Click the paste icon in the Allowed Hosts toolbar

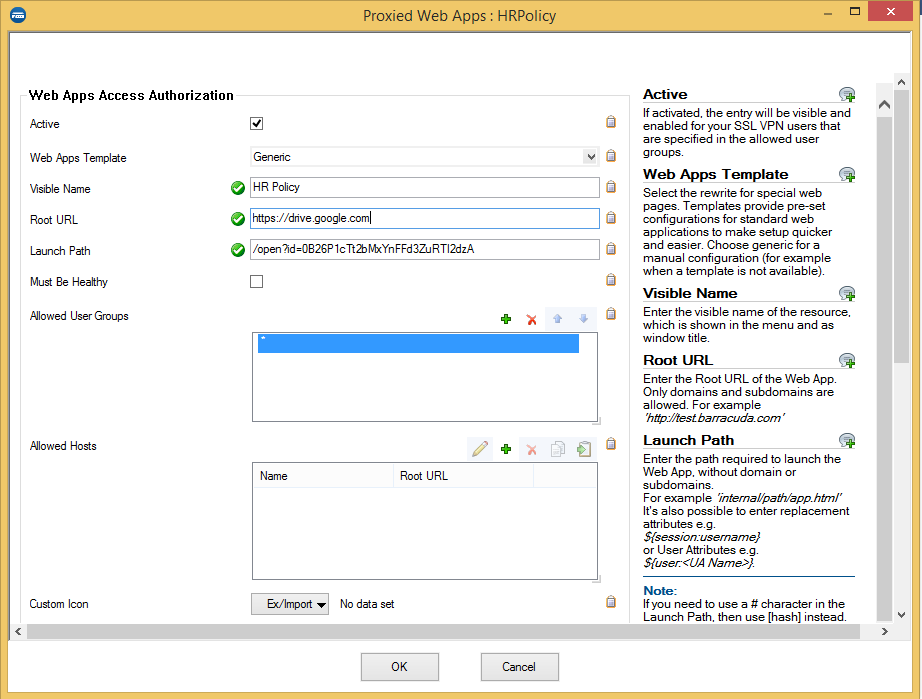coord(583,449)
